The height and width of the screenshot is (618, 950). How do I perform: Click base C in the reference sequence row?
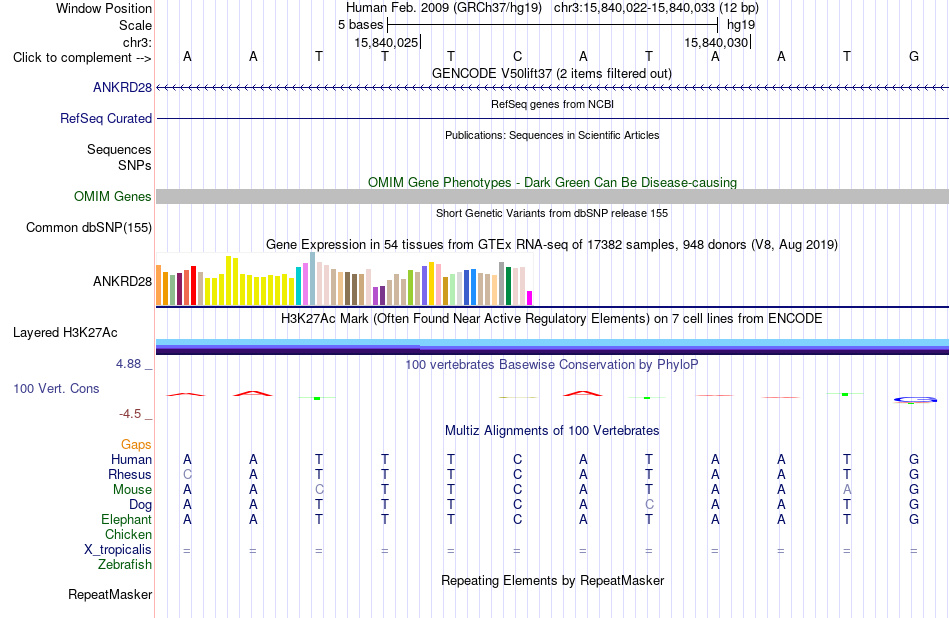point(517,56)
